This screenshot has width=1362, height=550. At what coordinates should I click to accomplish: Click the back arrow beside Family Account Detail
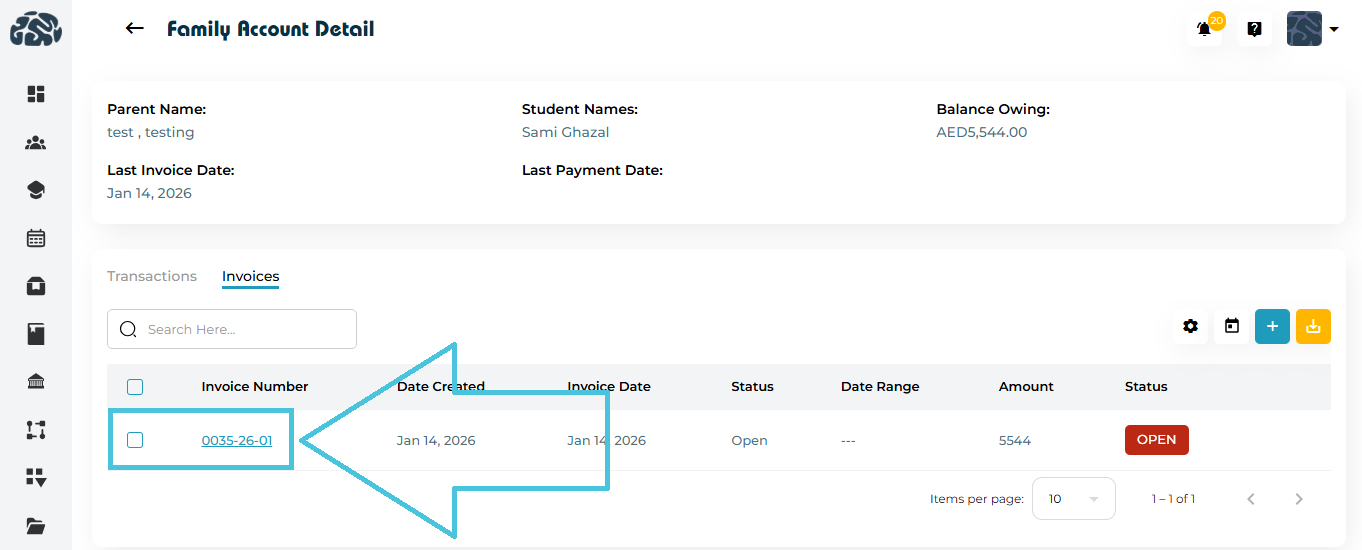pos(135,29)
